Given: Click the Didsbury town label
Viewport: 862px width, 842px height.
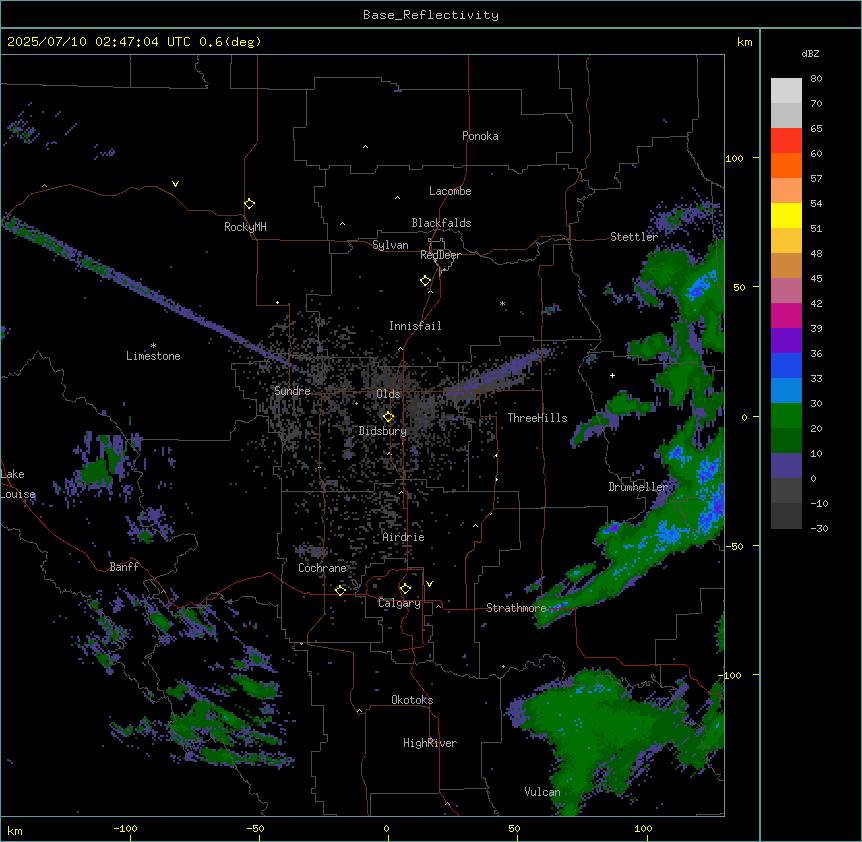Looking at the screenshot, I should [383, 431].
